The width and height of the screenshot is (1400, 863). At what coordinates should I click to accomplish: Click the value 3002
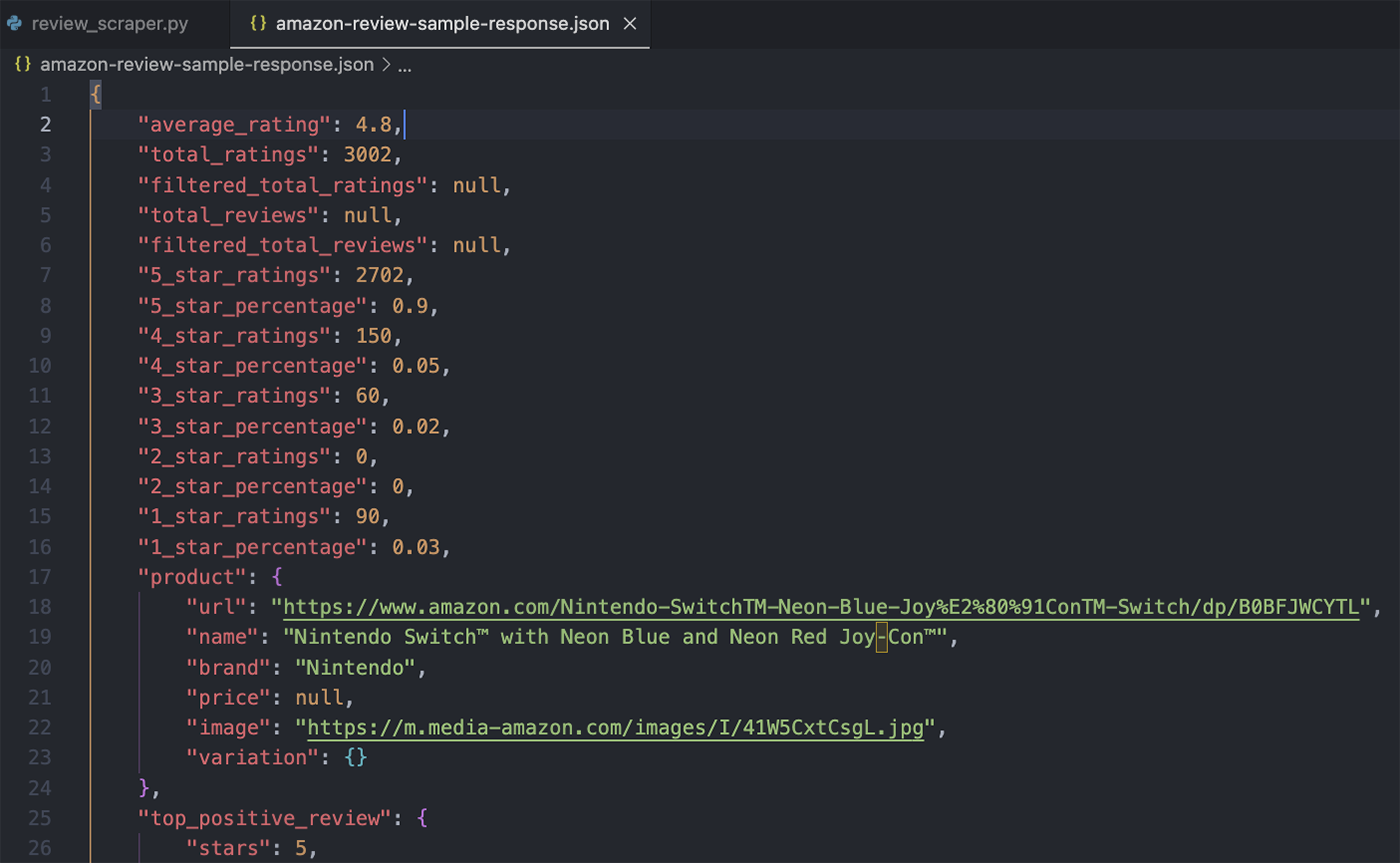tap(368, 155)
